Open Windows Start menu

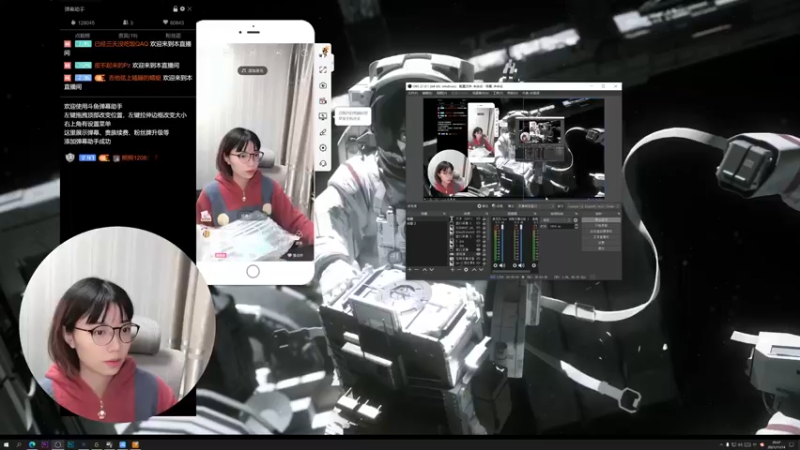pos(7,444)
